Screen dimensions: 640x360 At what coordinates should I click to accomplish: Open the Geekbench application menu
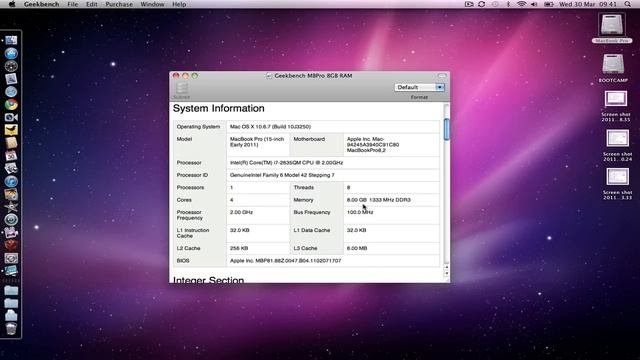41,4
